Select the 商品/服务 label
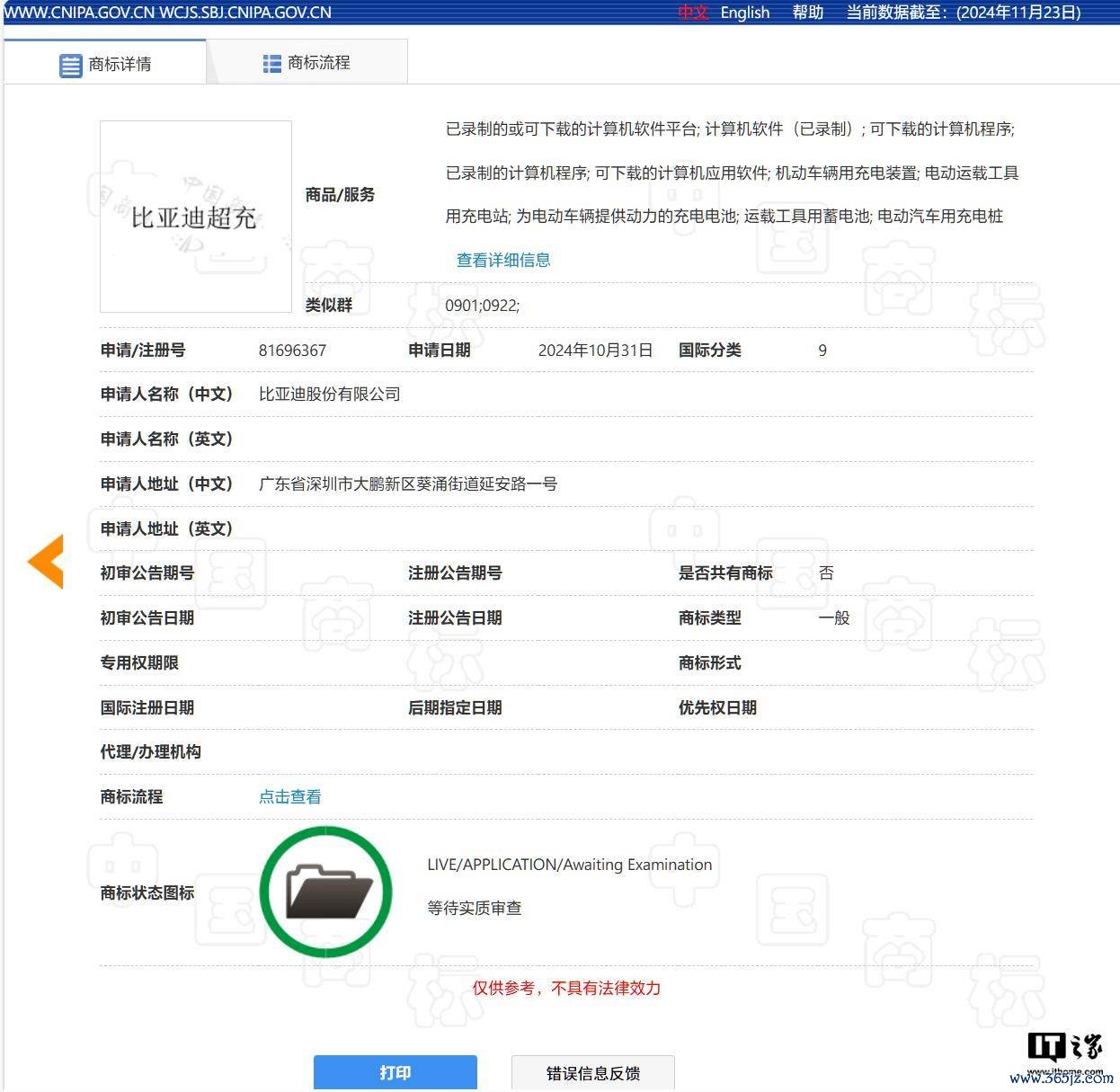This screenshot has width=1120, height=1092. [x=340, y=194]
